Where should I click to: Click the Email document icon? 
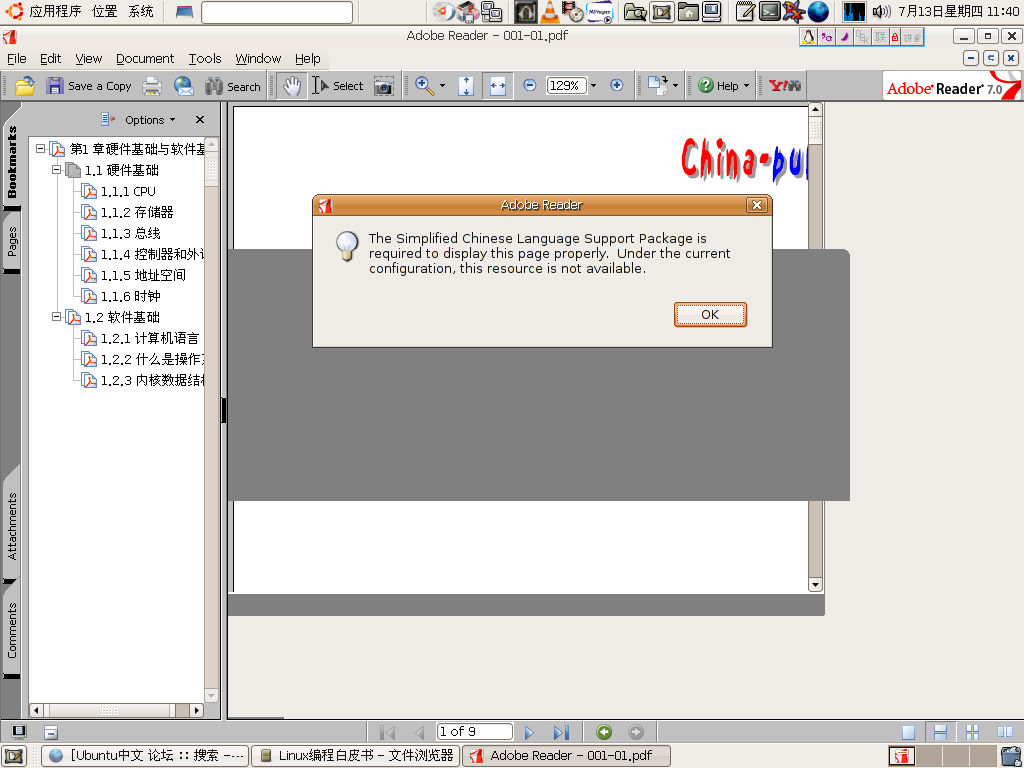point(184,86)
